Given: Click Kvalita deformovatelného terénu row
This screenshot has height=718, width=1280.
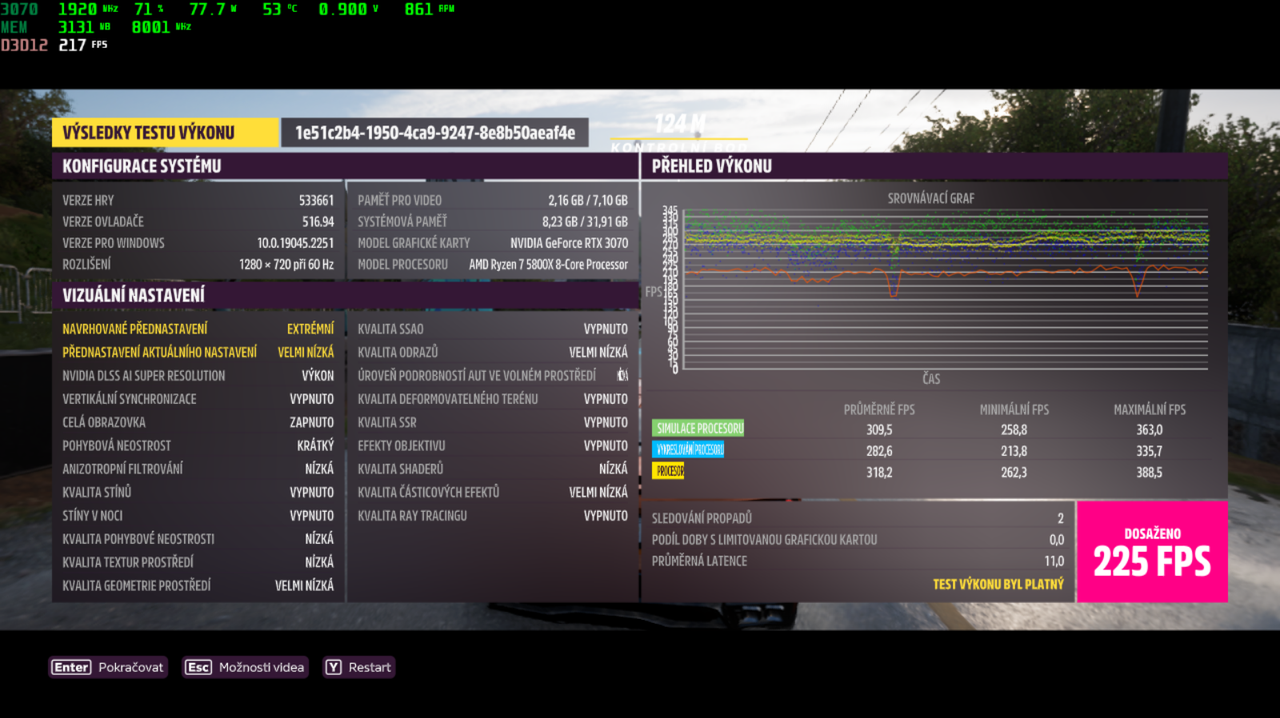Looking at the screenshot, I should tap(493, 399).
